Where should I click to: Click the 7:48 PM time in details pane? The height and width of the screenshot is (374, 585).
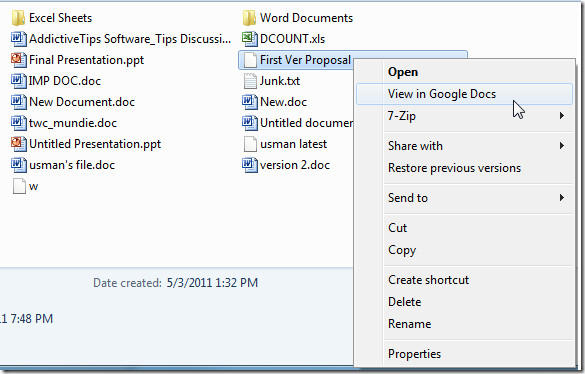click(31, 319)
